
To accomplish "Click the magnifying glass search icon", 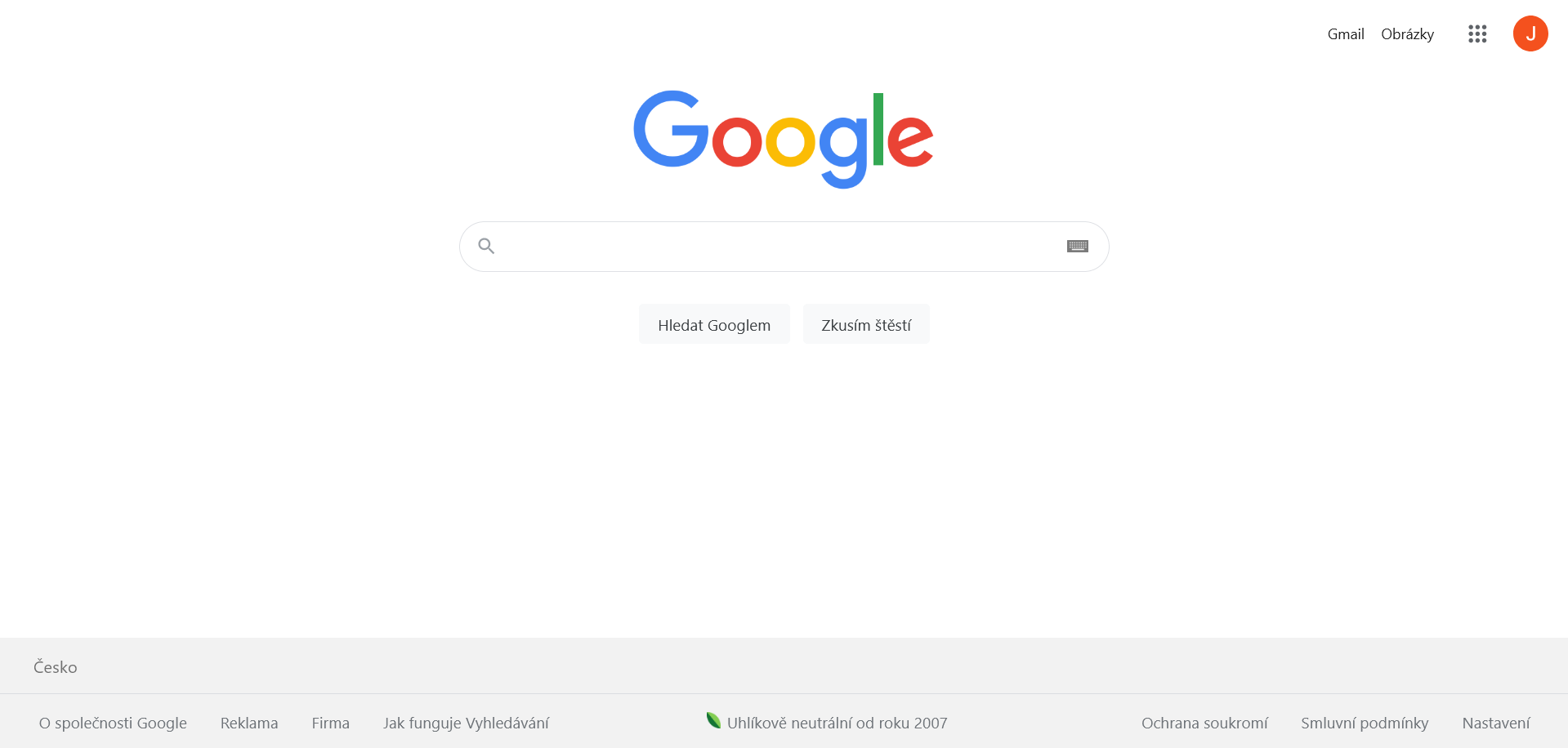I will point(486,246).
